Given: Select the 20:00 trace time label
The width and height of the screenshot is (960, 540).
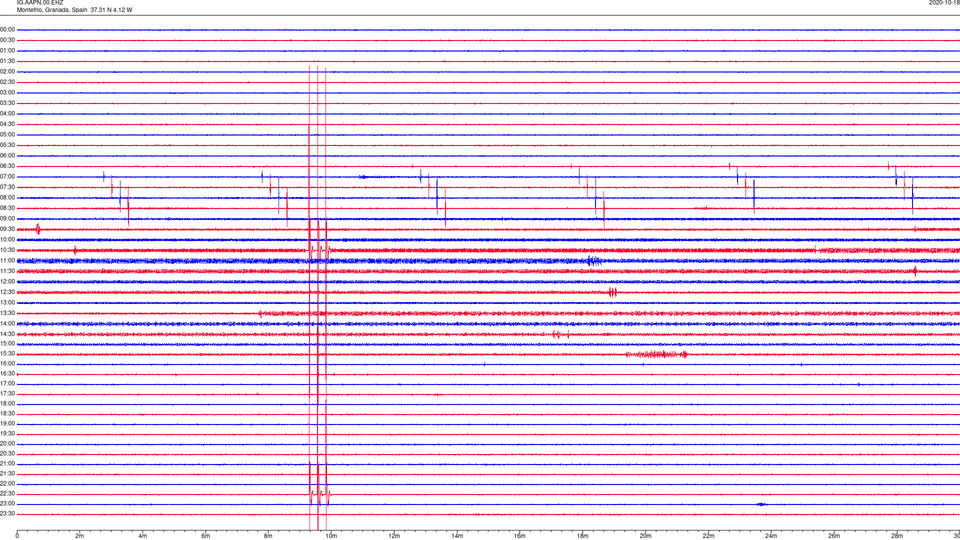Looking at the screenshot, I should point(7,444).
